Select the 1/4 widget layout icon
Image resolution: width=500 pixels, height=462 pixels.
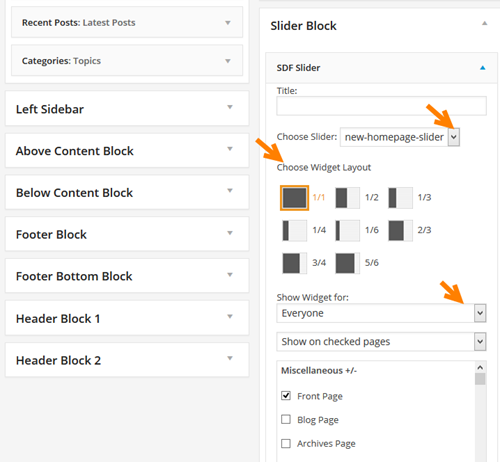pos(294,230)
